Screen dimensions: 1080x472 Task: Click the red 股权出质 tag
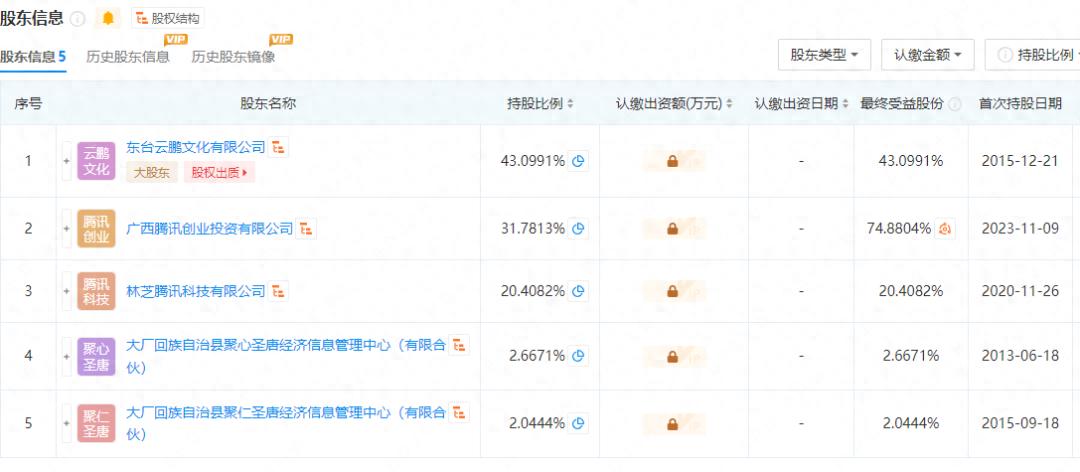[x=218, y=173]
